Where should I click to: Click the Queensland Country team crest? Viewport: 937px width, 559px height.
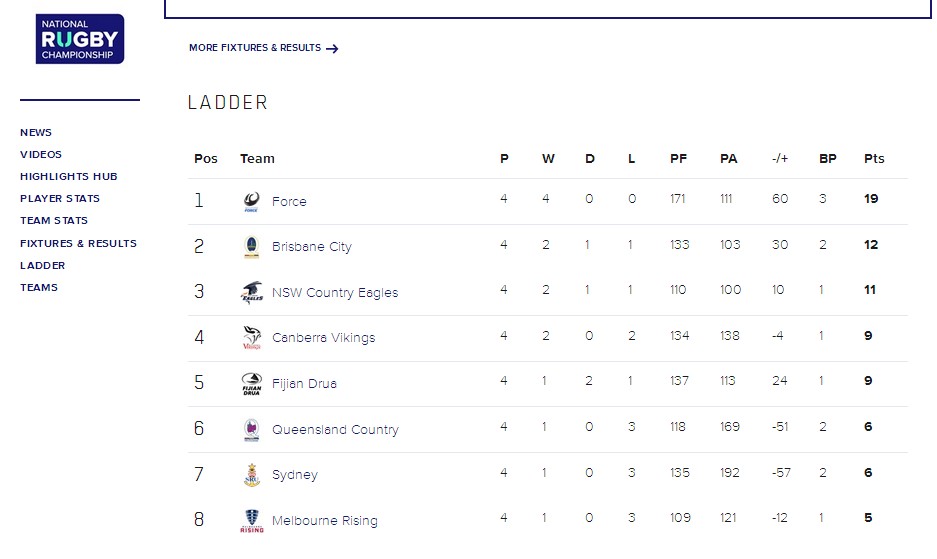point(251,430)
